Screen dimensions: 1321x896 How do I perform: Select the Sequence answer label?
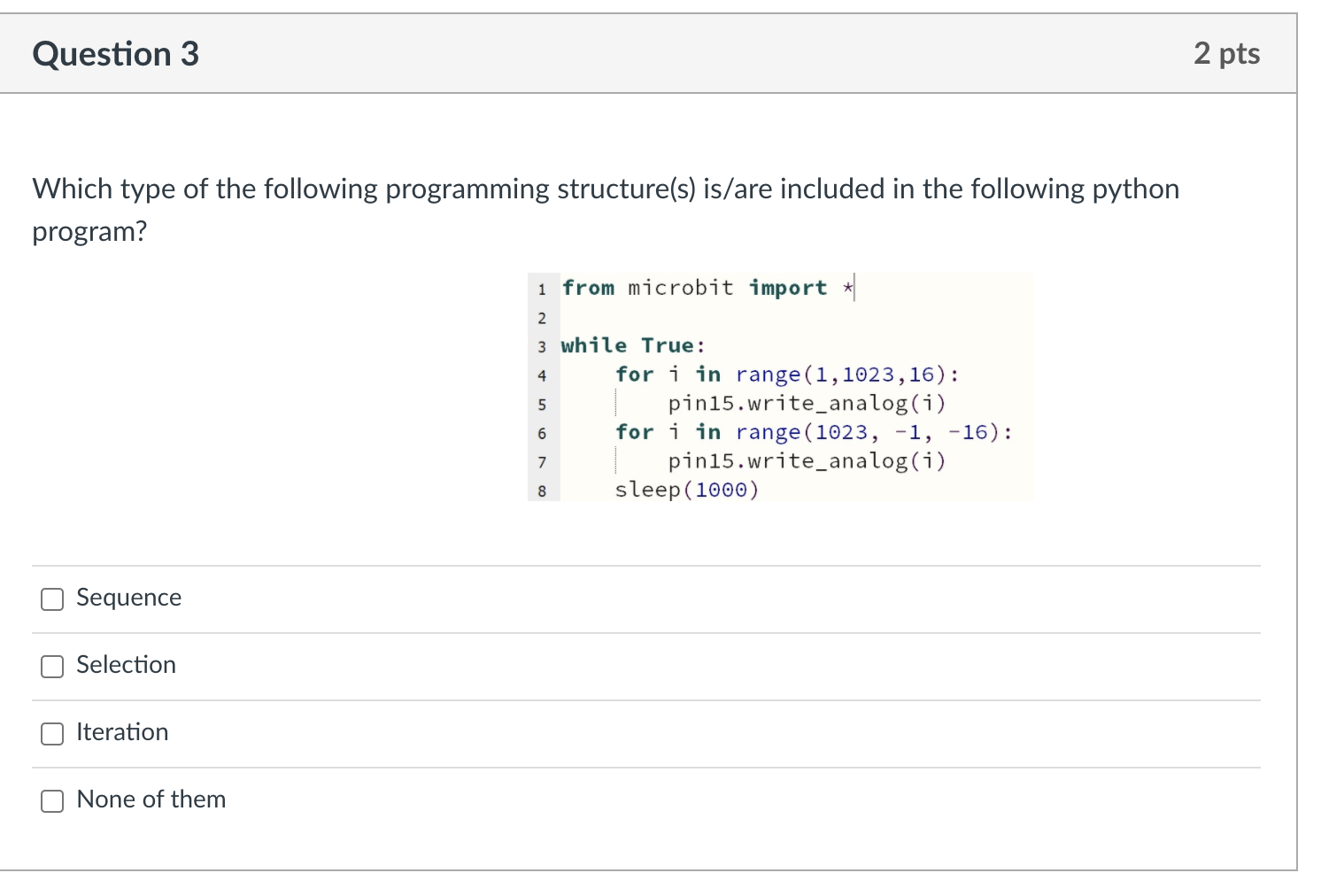(129, 598)
